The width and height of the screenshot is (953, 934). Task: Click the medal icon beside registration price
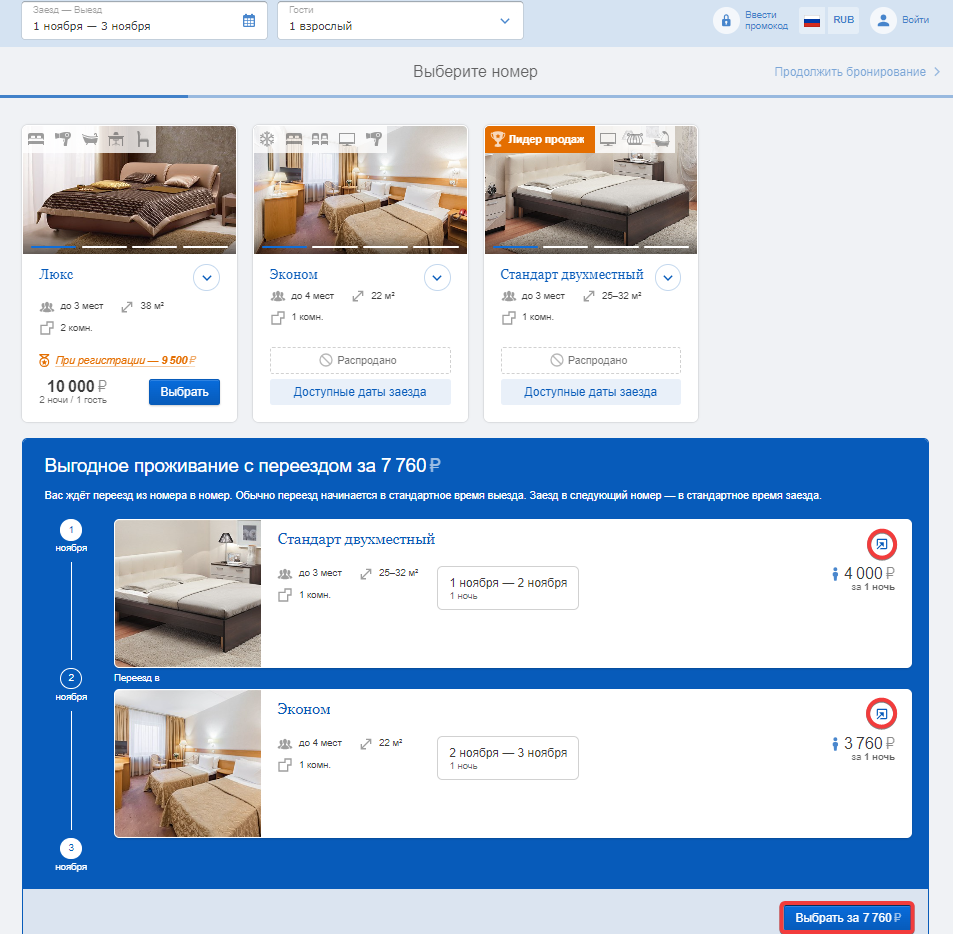tap(44, 360)
